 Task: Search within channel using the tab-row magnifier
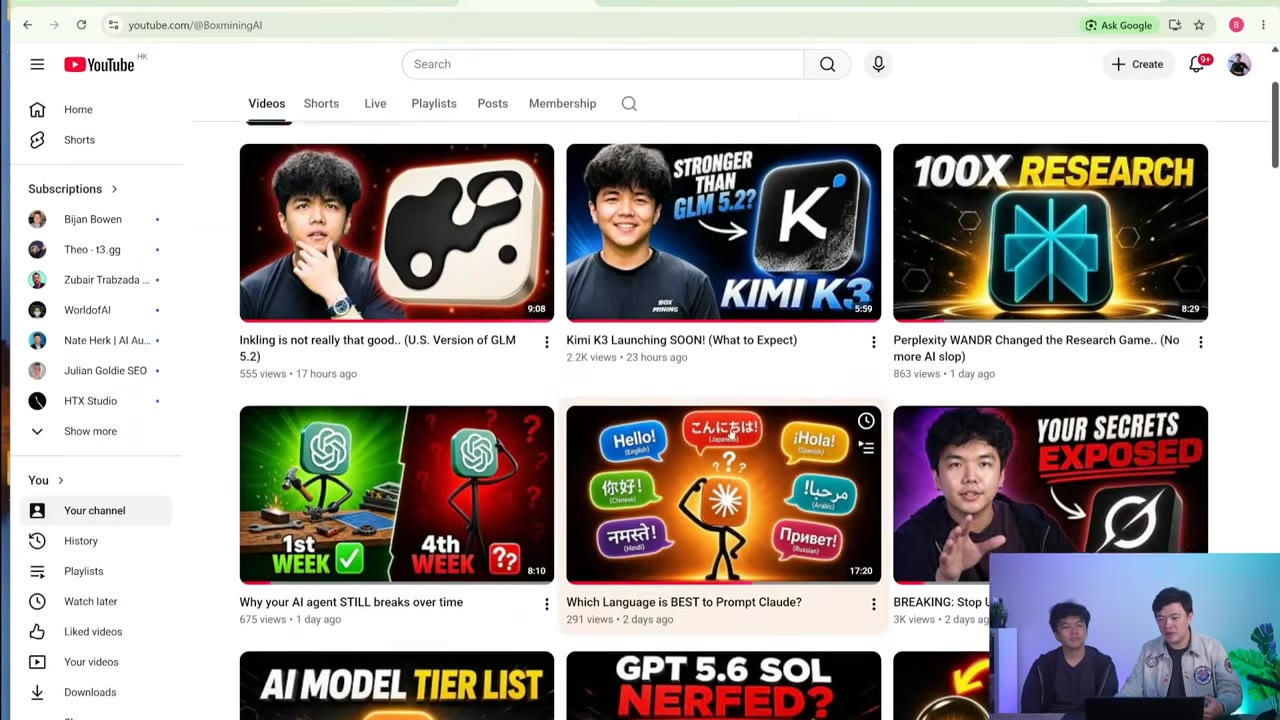click(x=629, y=103)
